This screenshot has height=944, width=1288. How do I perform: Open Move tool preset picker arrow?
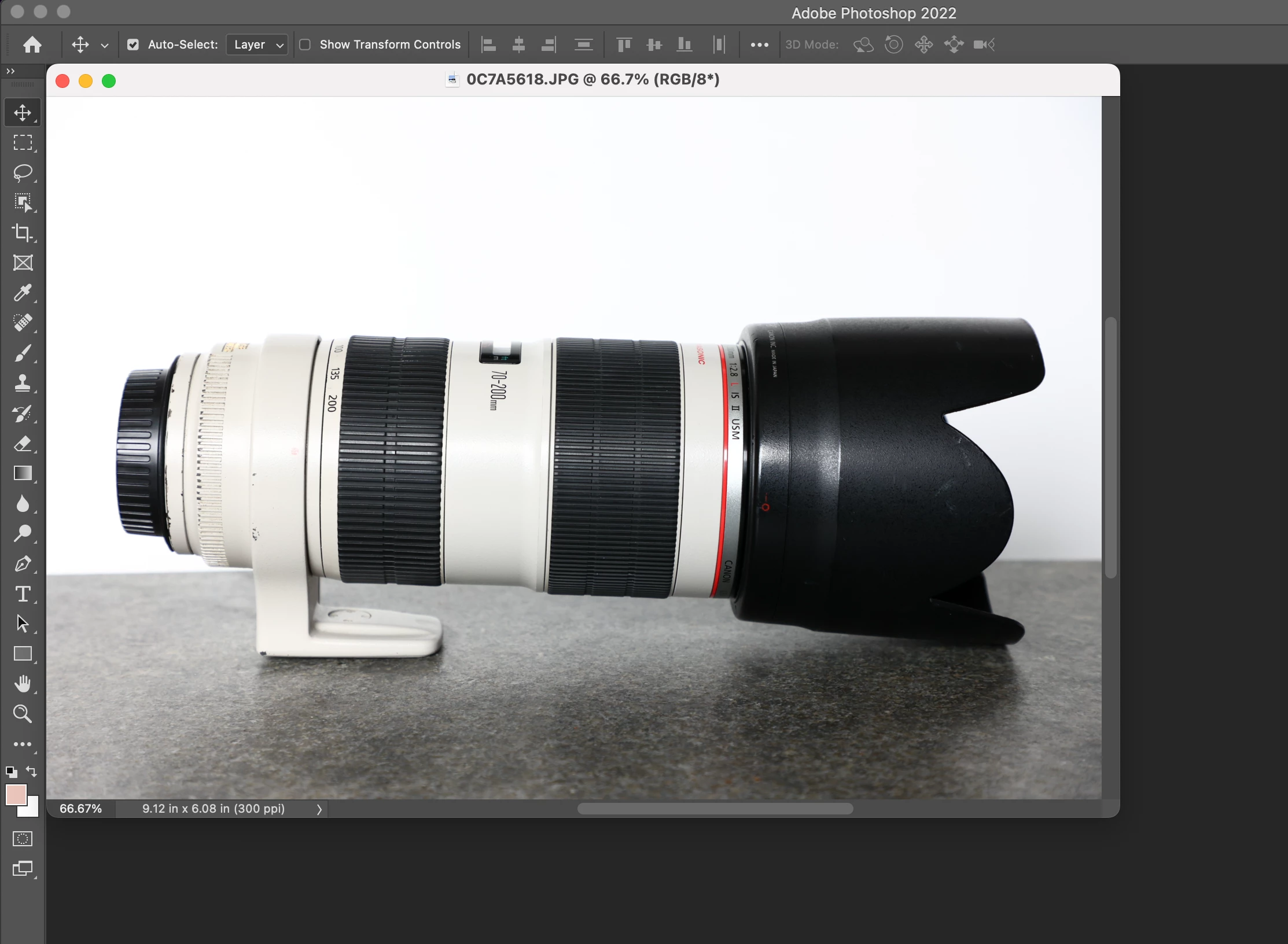(x=105, y=45)
